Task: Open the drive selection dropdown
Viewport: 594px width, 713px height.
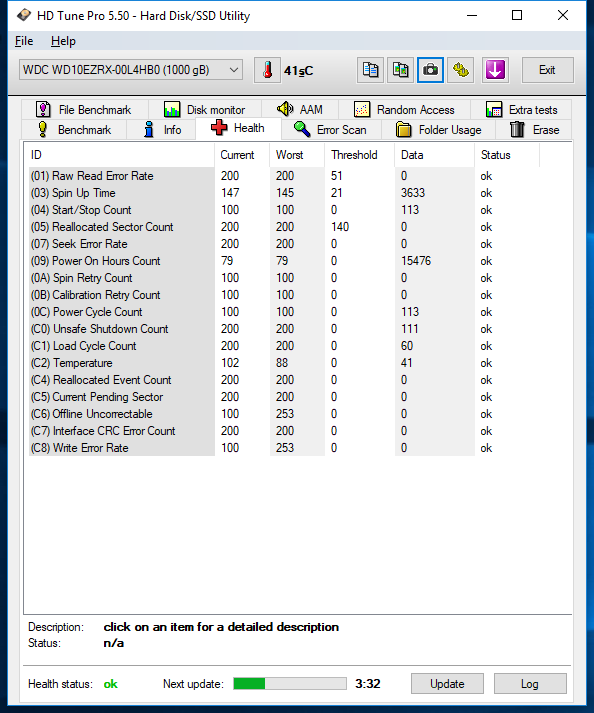Action: [131, 70]
